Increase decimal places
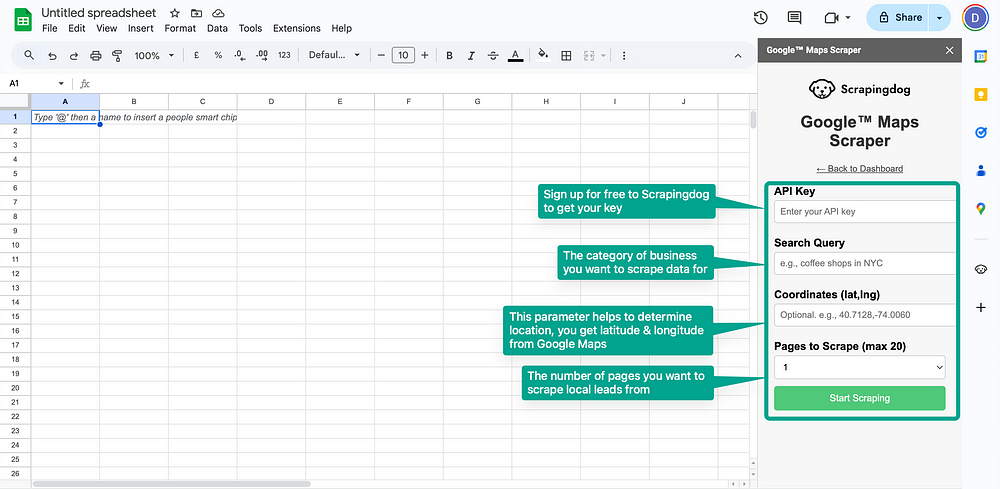This screenshot has height=489, width=1000. tap(261, 55)
